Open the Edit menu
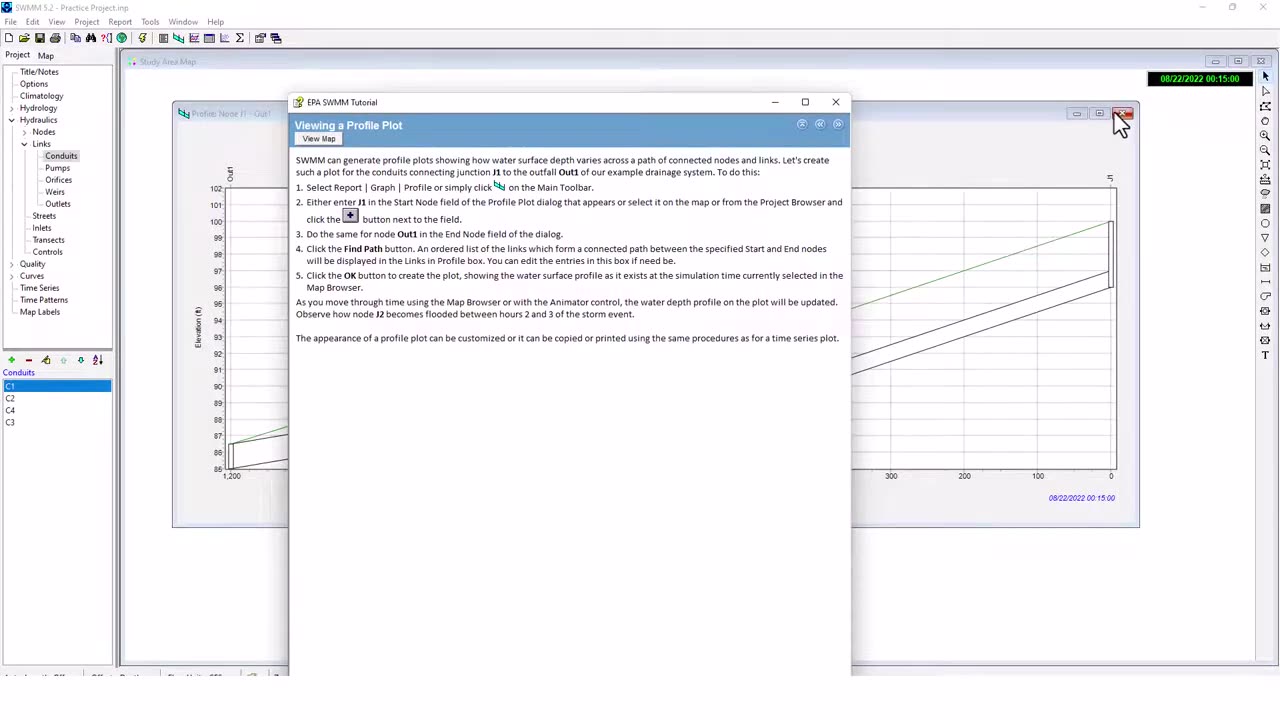The height and width of the screenshot is (720, 1280). point(33,21)
